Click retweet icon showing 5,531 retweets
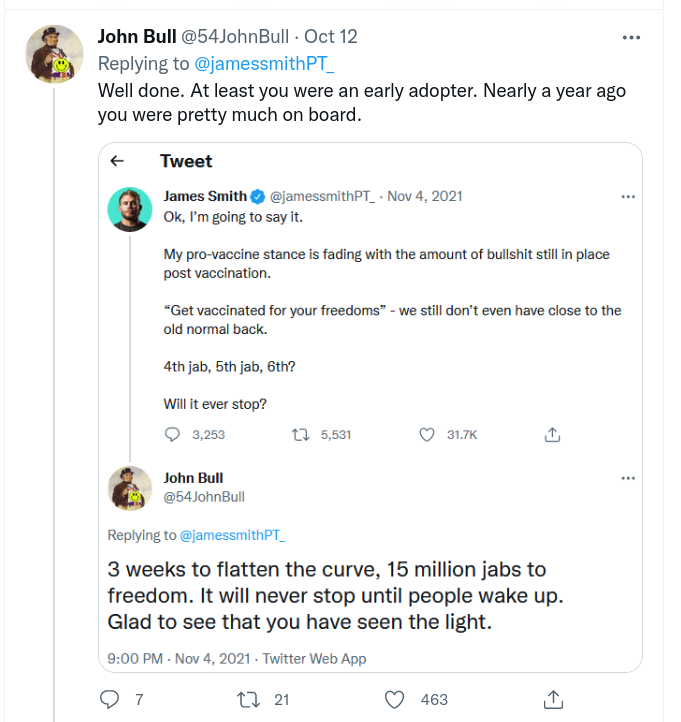The height and width of the screenshot is (722, 681). tap(298, 435)
